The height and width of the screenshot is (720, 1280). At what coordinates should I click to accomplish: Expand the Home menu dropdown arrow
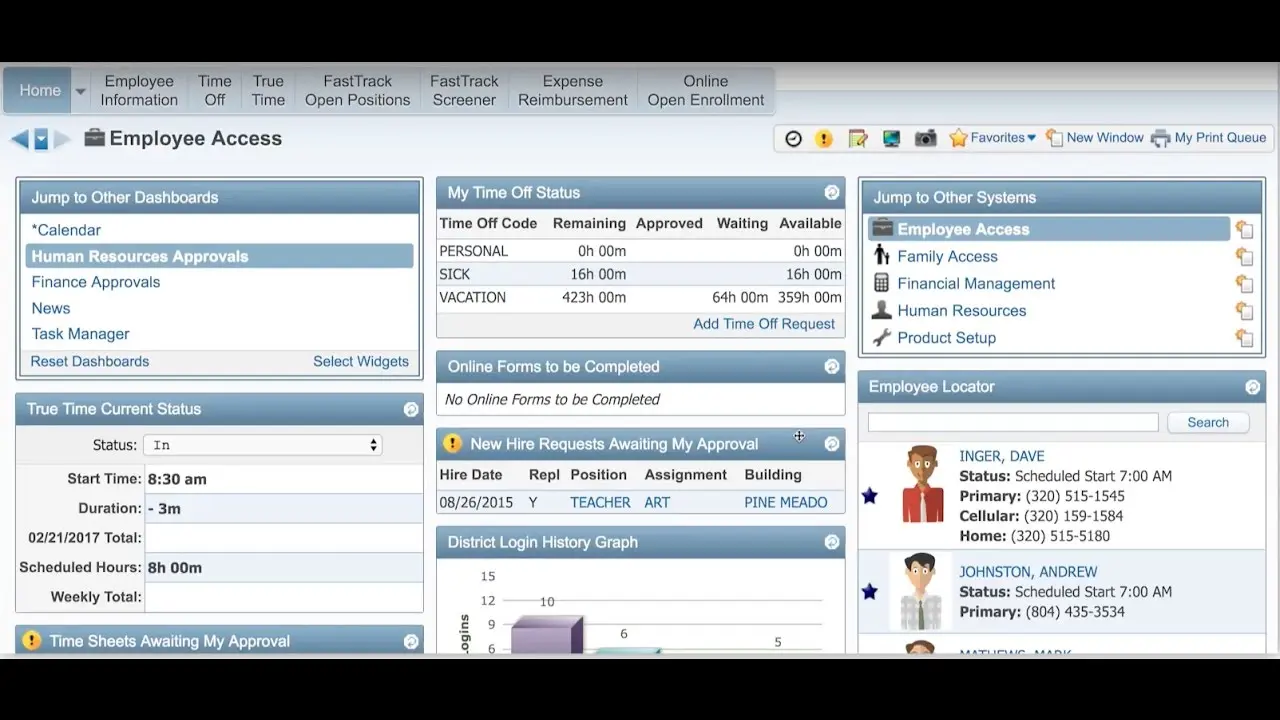[81, 91]
